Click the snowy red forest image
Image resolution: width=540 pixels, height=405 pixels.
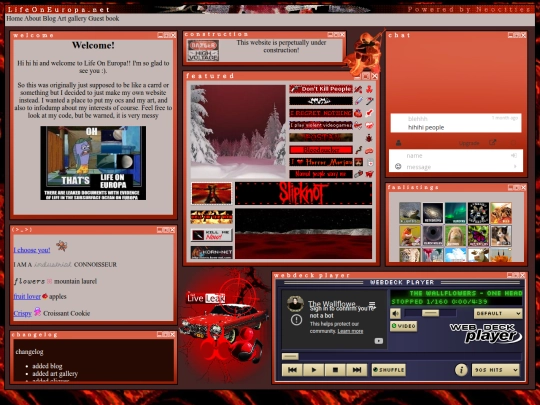(x=238, y=132)
